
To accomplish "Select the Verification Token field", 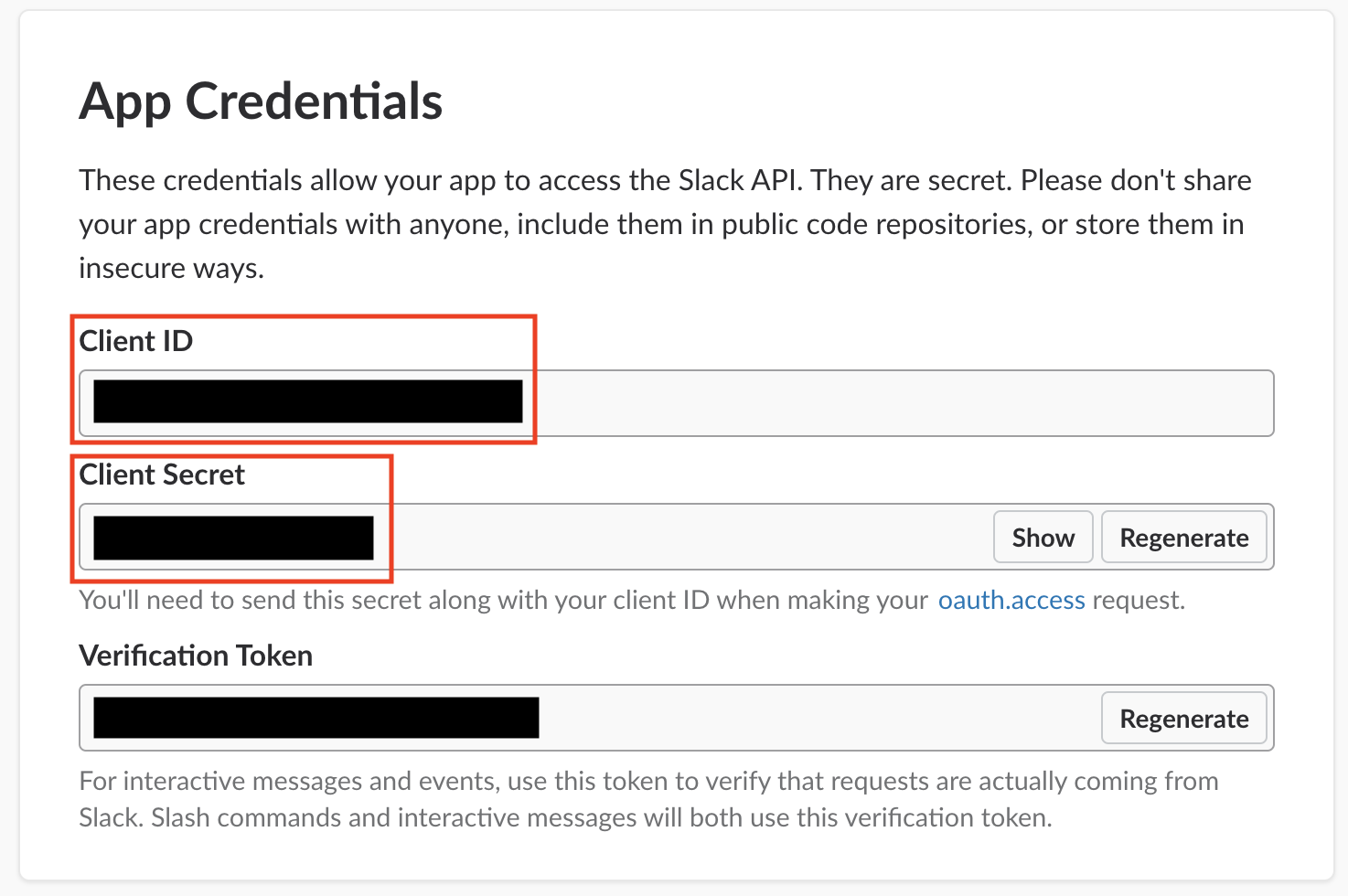I will pos(814,719).
